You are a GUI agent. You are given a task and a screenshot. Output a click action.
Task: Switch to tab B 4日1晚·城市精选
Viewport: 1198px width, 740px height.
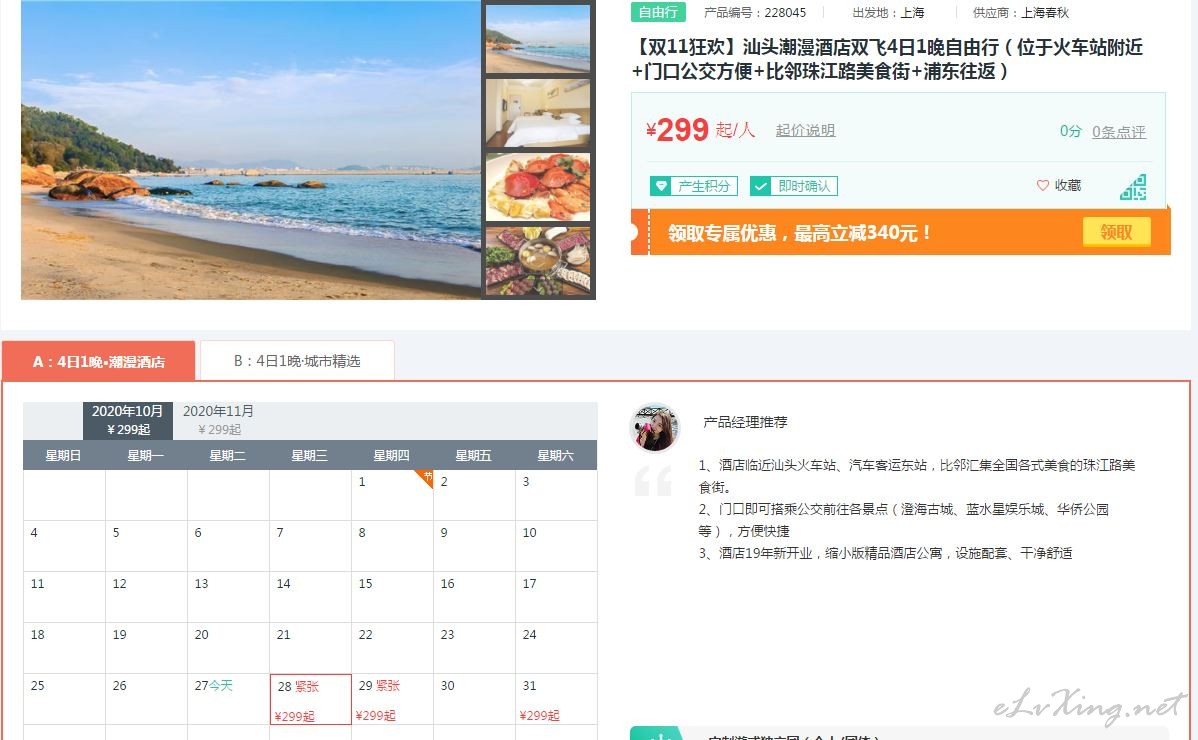[x=297, y=360]
